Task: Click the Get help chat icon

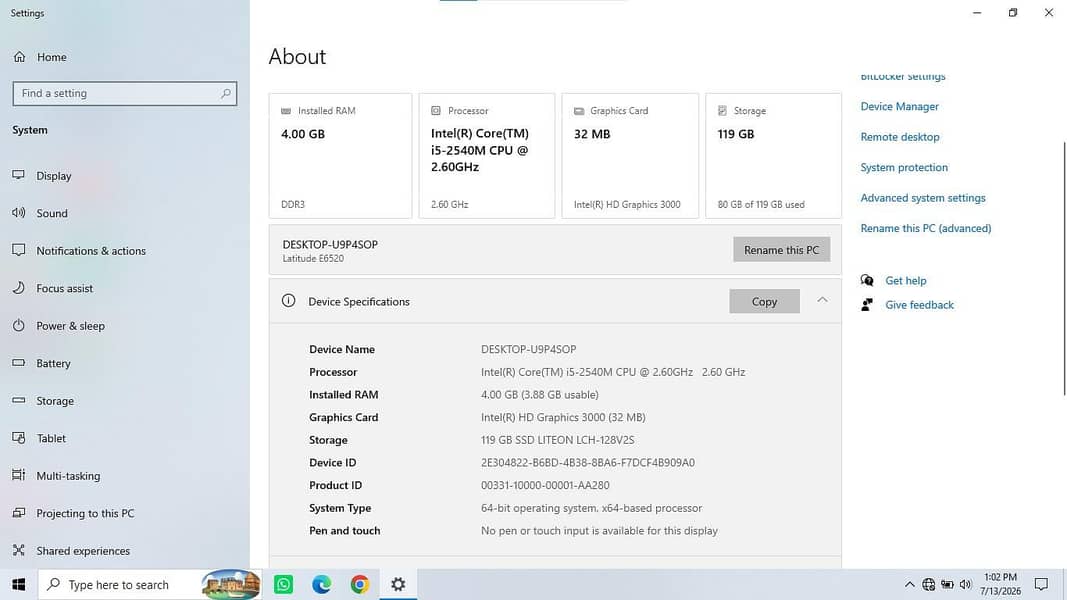Action: click(x=867, y=280)
